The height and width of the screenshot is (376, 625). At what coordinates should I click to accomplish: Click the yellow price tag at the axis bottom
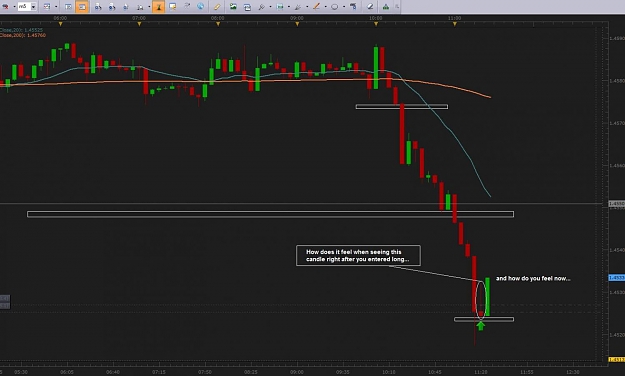(x=617, y=360)
